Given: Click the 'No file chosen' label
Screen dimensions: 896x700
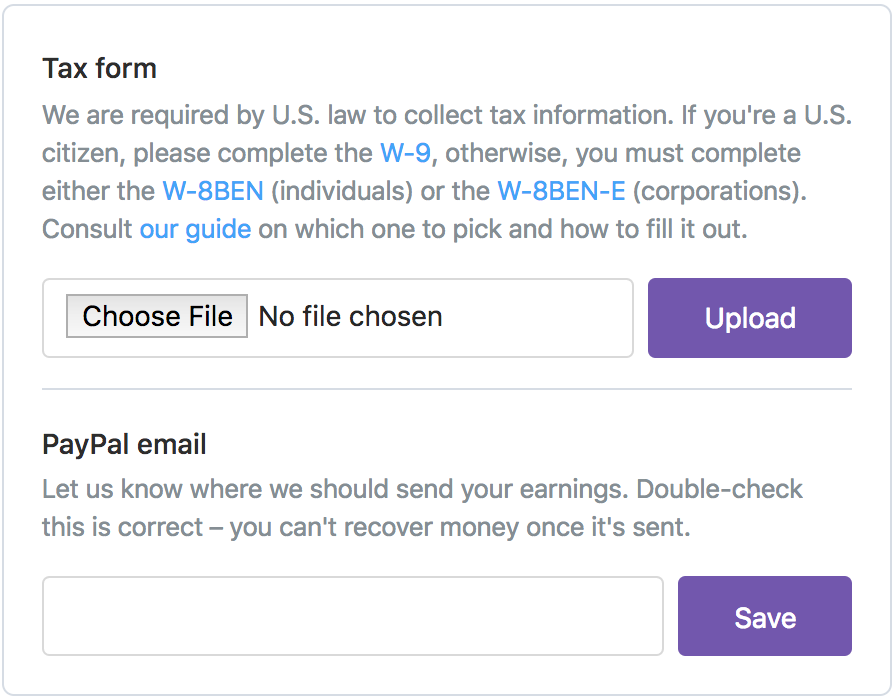Looking at the screenshot, I should (350, 317).
